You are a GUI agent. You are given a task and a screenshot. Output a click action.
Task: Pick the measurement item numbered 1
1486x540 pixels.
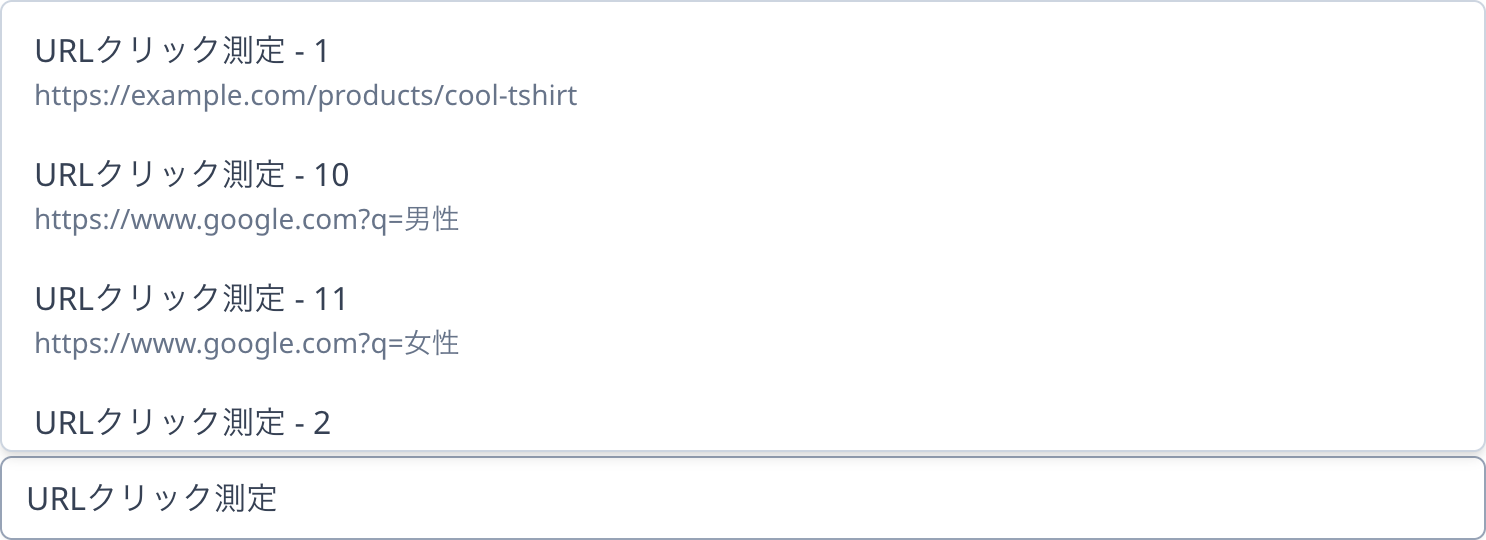742,72
